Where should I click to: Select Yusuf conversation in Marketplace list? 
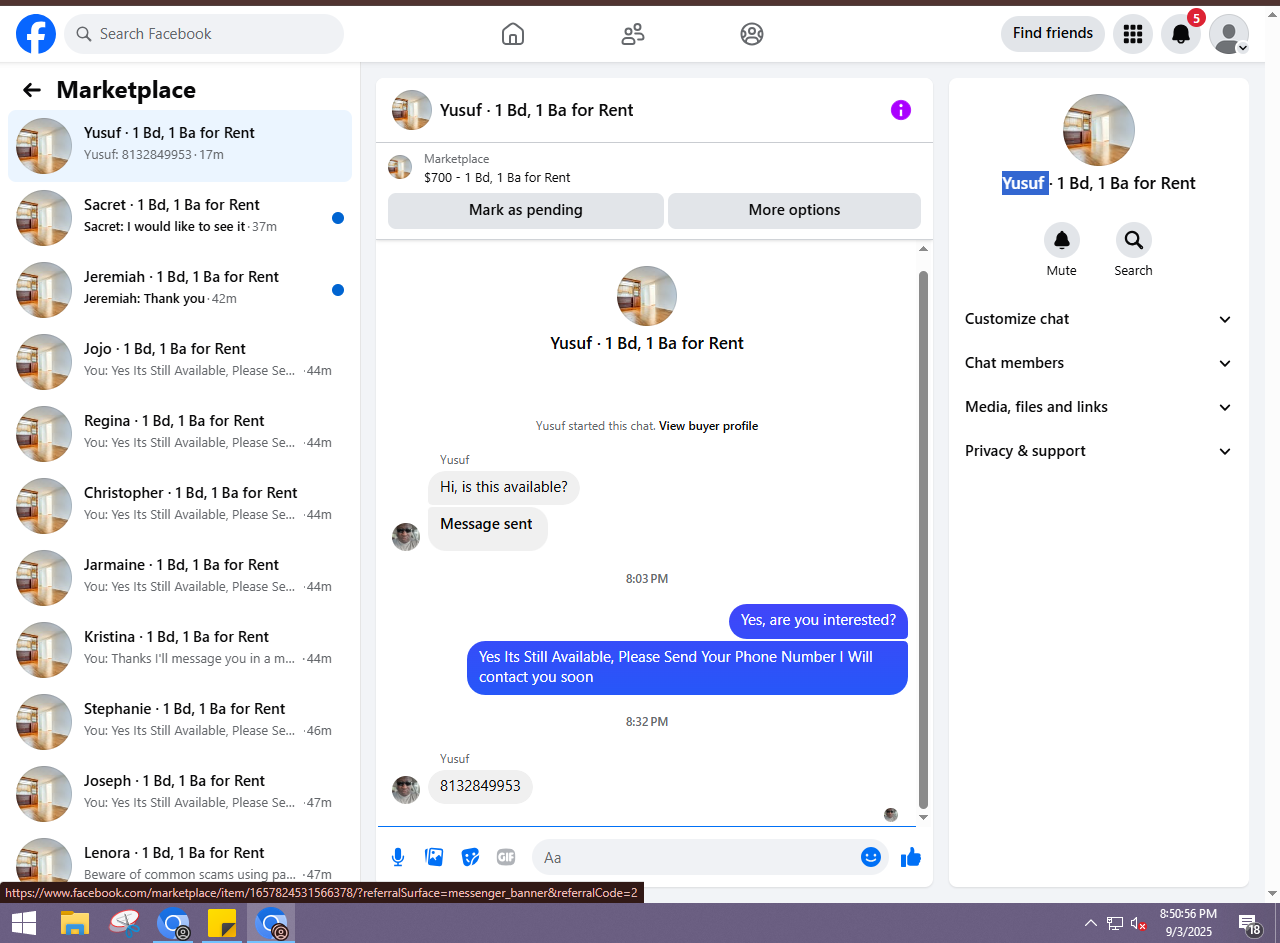point(180,146)
